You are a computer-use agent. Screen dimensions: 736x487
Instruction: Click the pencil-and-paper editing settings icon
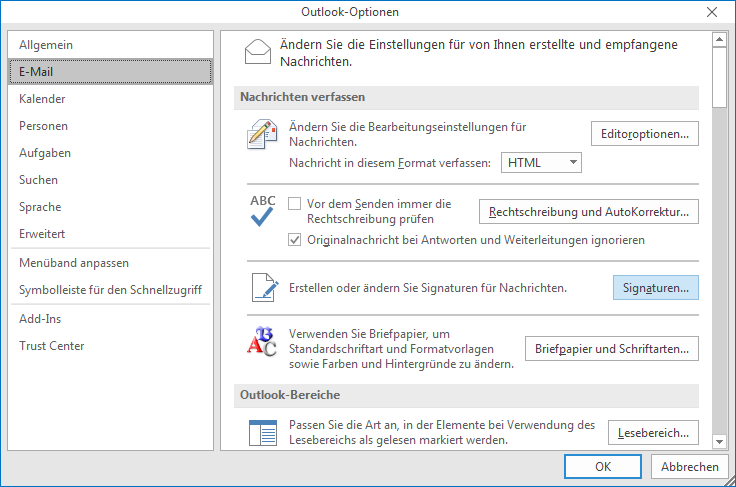[x=262, y=134]
